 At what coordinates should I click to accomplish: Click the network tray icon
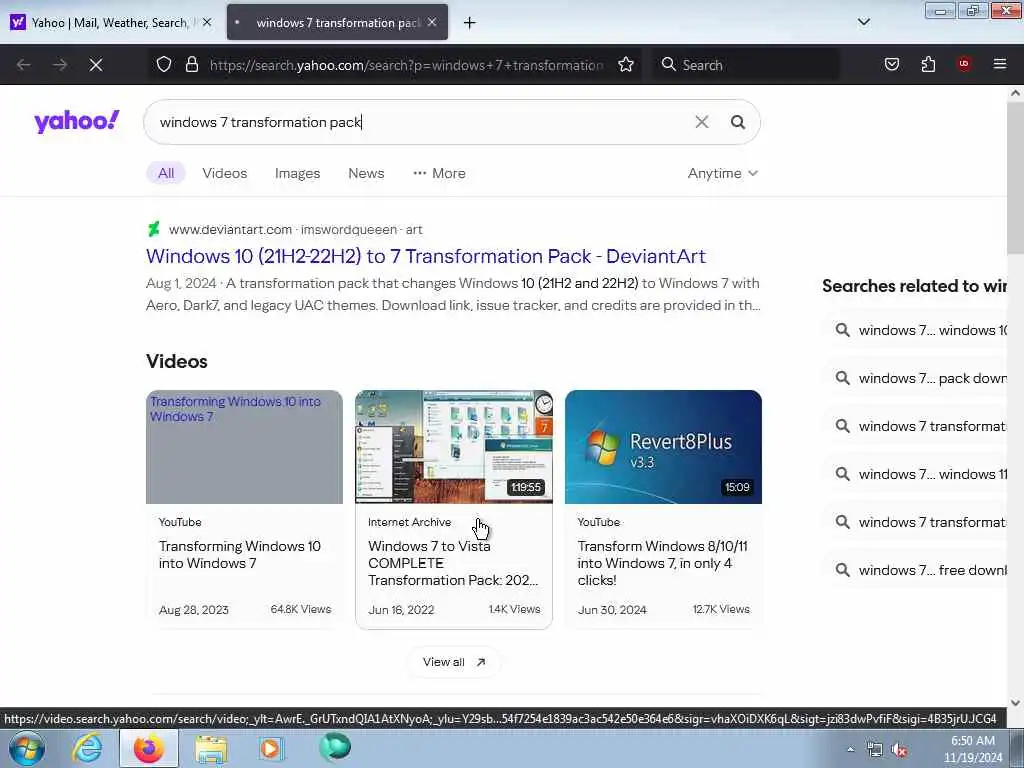point(874,750)
